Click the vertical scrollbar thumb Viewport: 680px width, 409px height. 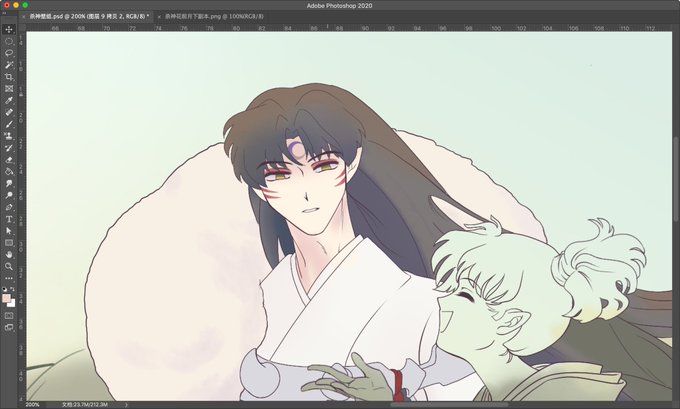pyautogui.click(x=676, y=177)
